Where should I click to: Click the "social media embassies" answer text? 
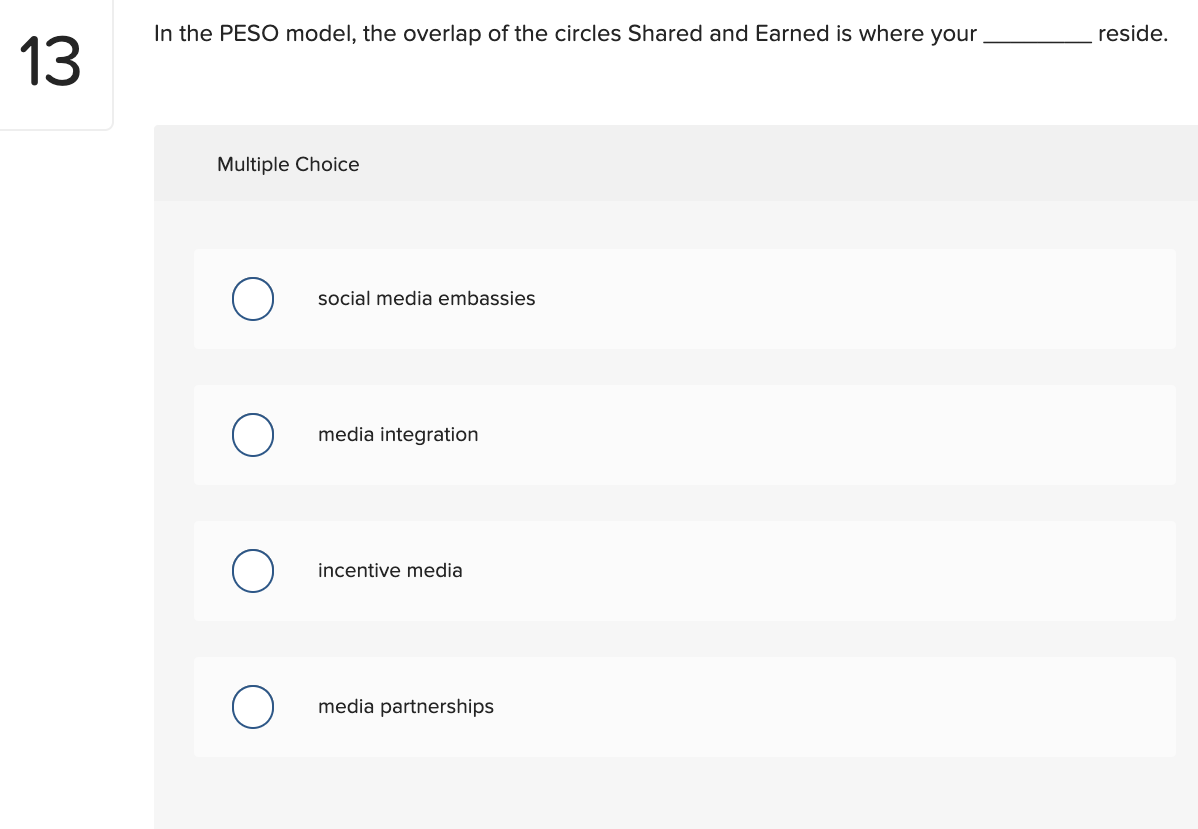click(x=426, y=299)
